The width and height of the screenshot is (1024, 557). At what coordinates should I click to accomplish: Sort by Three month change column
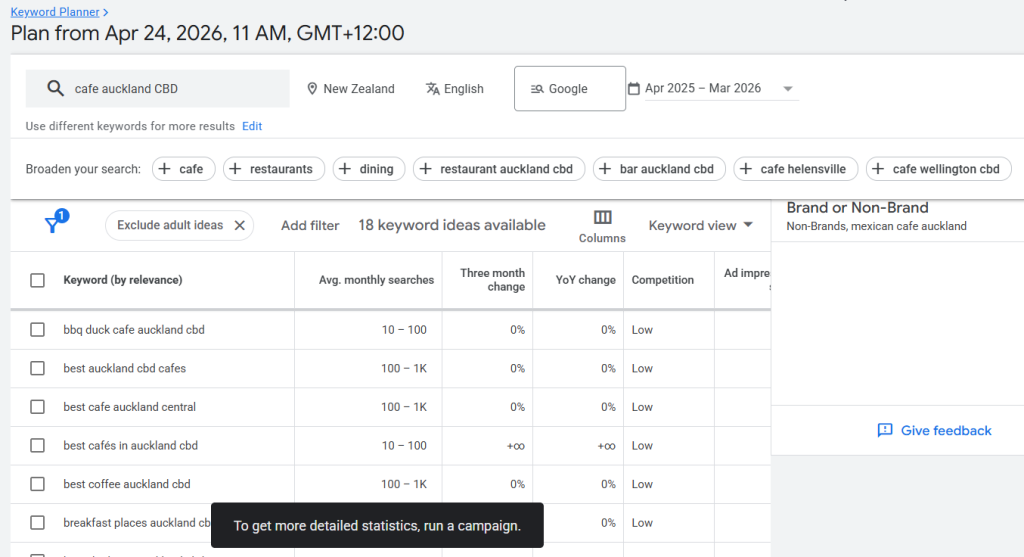coord(492,279)
